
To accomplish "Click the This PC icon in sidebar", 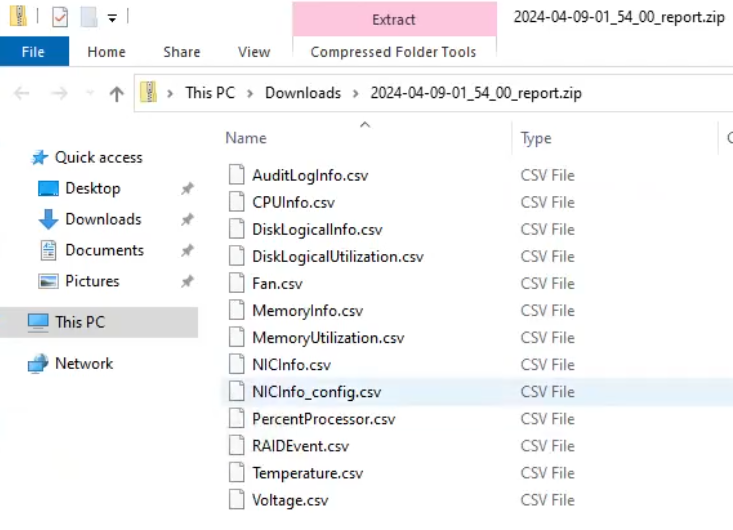I will point(38,322).
